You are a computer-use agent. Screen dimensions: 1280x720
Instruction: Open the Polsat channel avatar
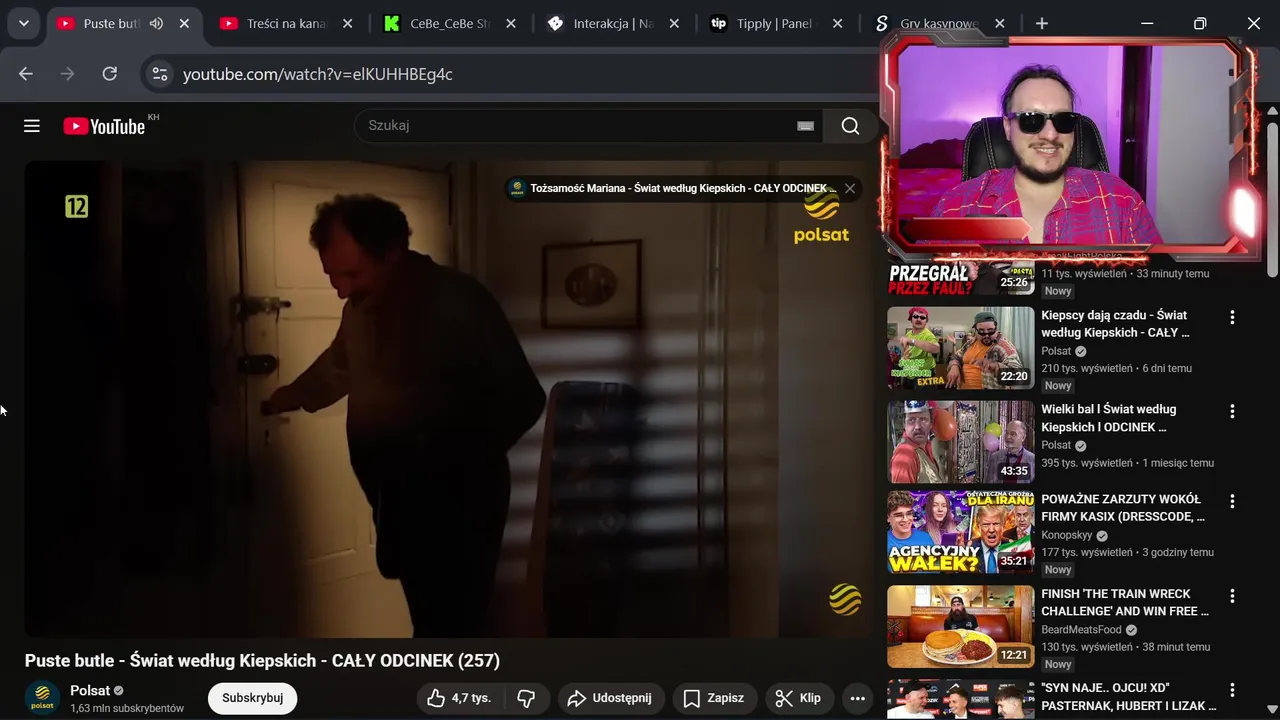(42, 698)
